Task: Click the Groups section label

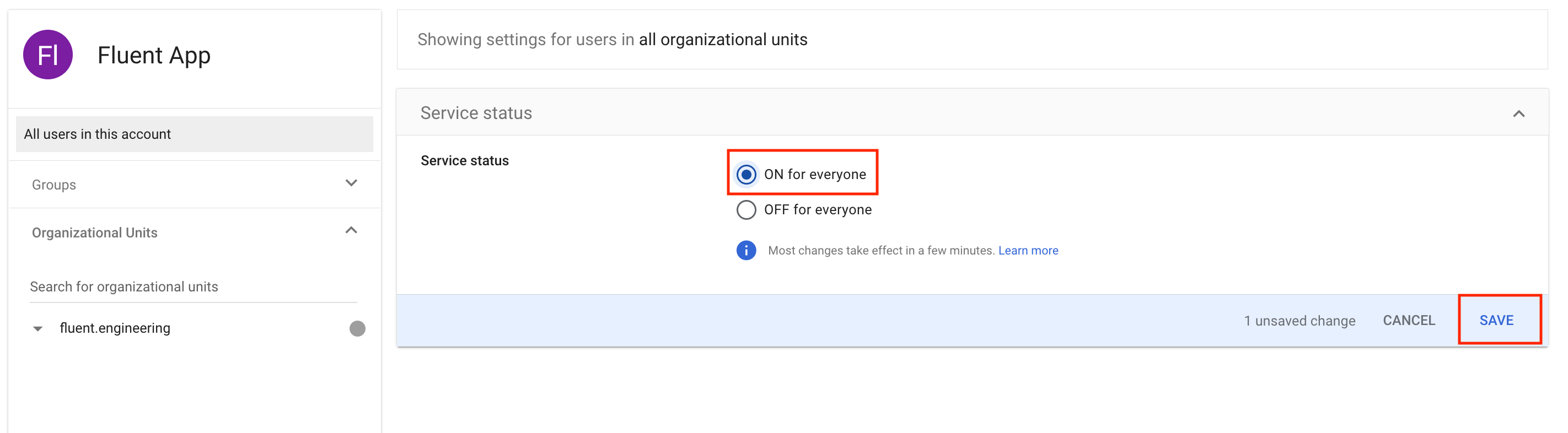Action: [54, 185]
